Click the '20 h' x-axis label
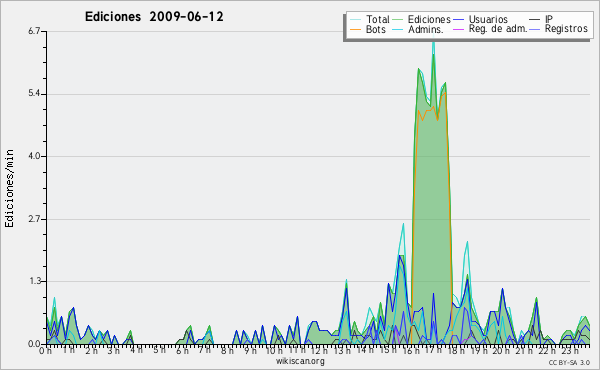This screenshot has height=370, width=600. click(501, 351)
